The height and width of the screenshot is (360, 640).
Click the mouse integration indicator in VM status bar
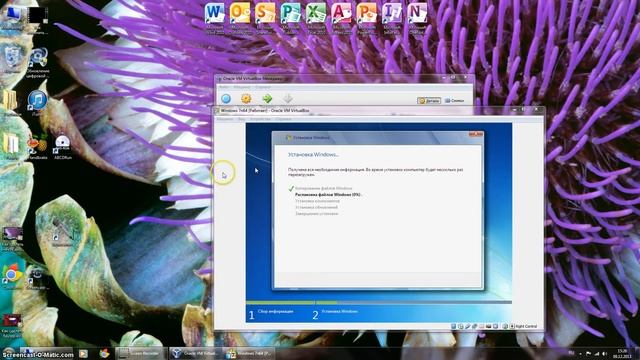505,326
